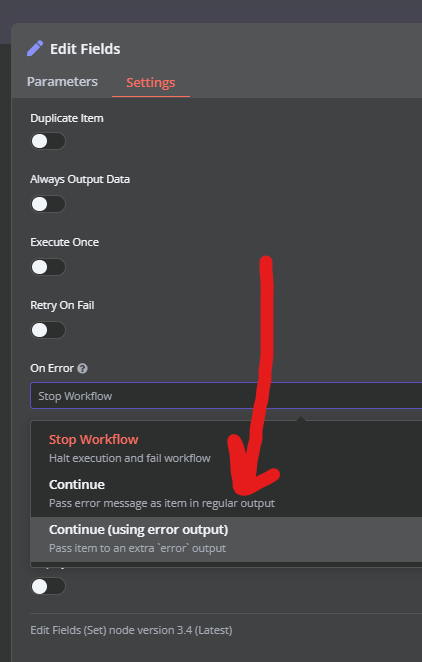Viewport: 422px width, 662px height.
Task: Enable the Retry On Fail switch
Action: (48, 330)
